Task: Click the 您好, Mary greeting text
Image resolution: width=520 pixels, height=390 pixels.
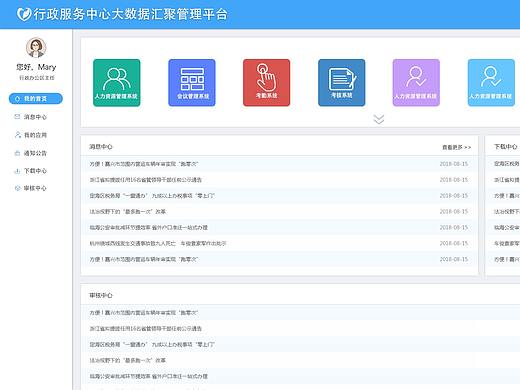Action: click(36, 67)
